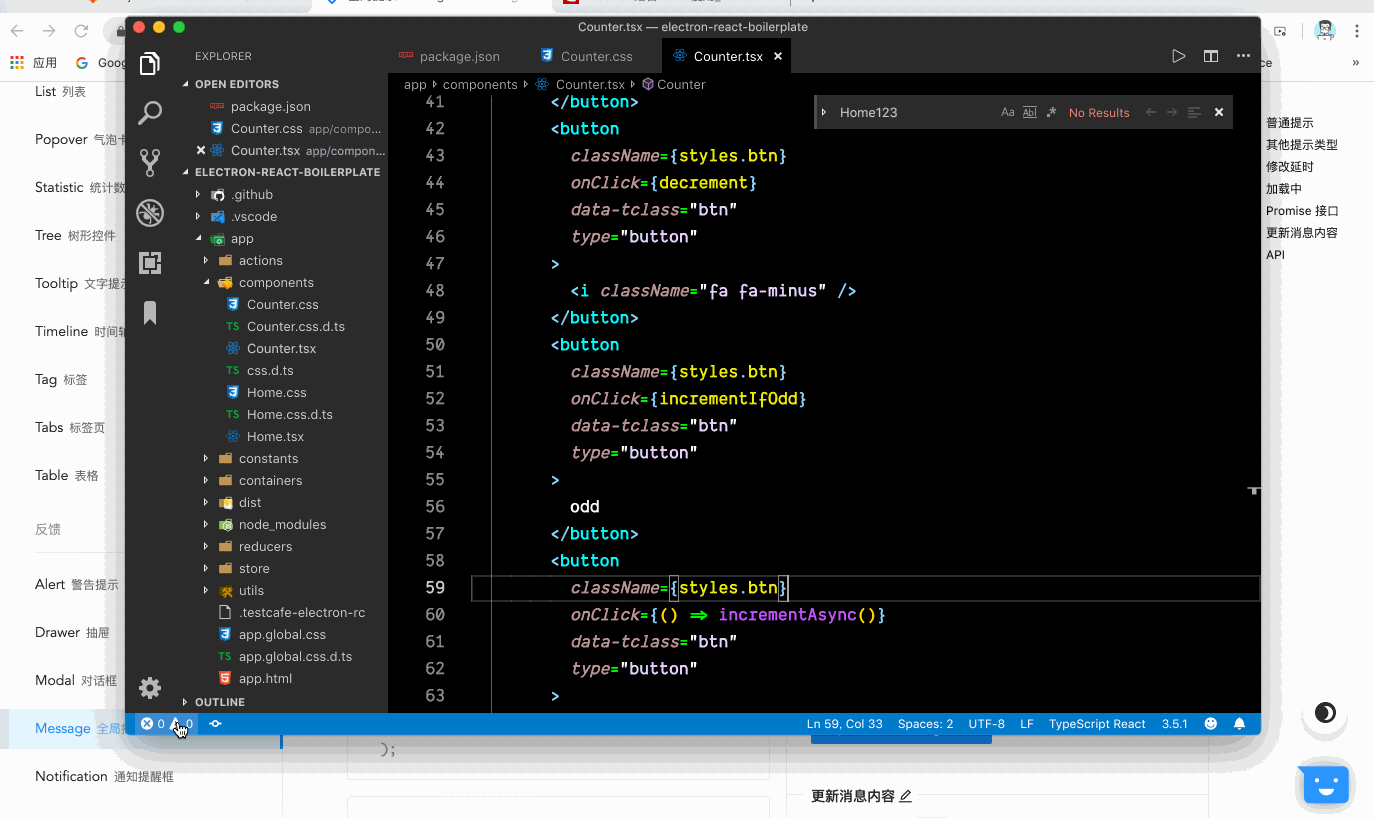
Task: Split the editor to the right
Action: click(1211, 56)
